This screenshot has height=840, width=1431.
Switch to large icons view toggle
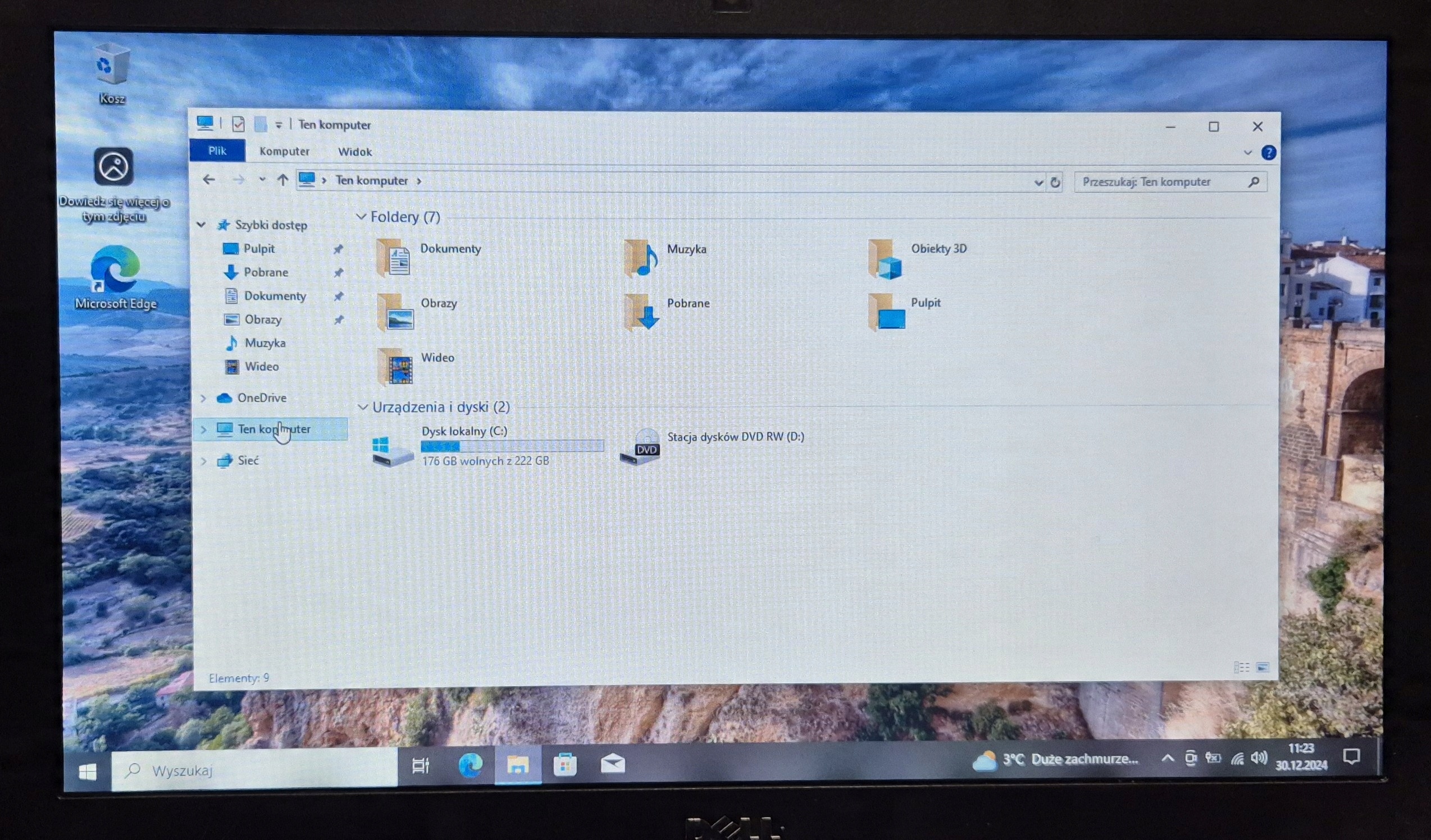point(1263,667)
